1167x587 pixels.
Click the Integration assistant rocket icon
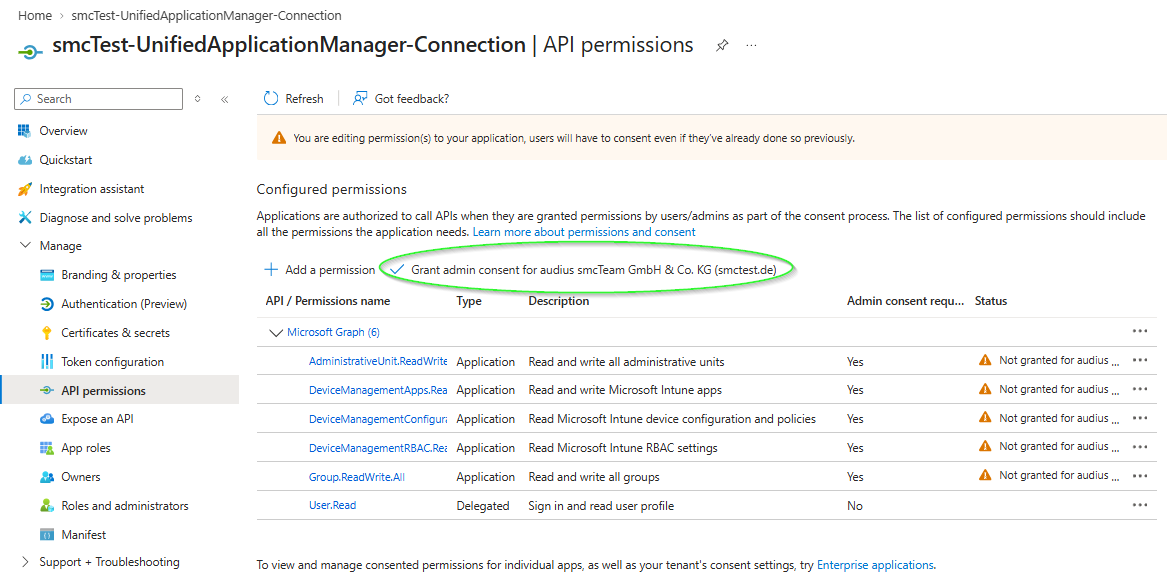[25, 189]
